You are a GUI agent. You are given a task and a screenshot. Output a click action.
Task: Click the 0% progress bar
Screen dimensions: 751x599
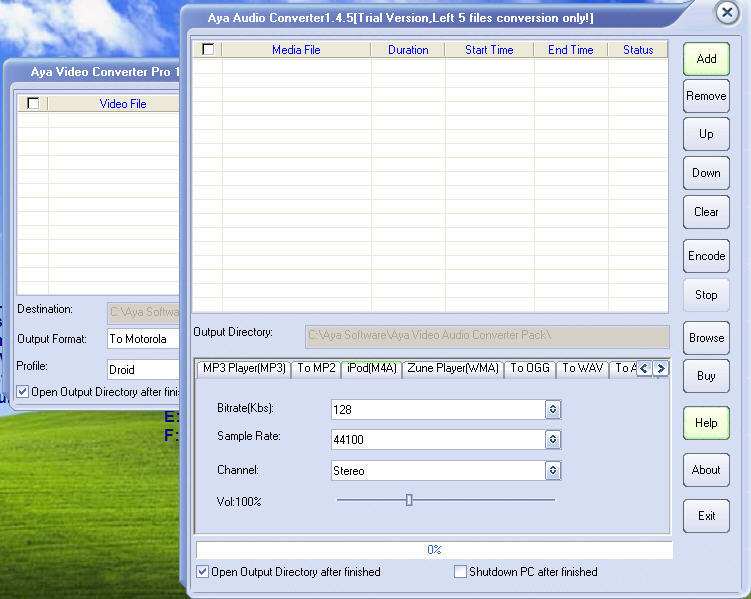[434, 550]
